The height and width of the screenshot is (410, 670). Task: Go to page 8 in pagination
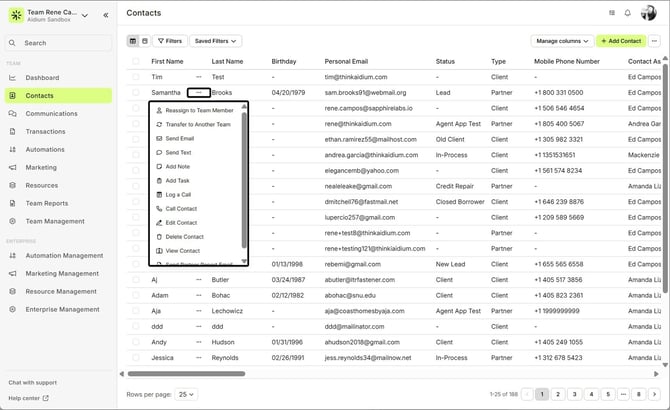point(638,394)
